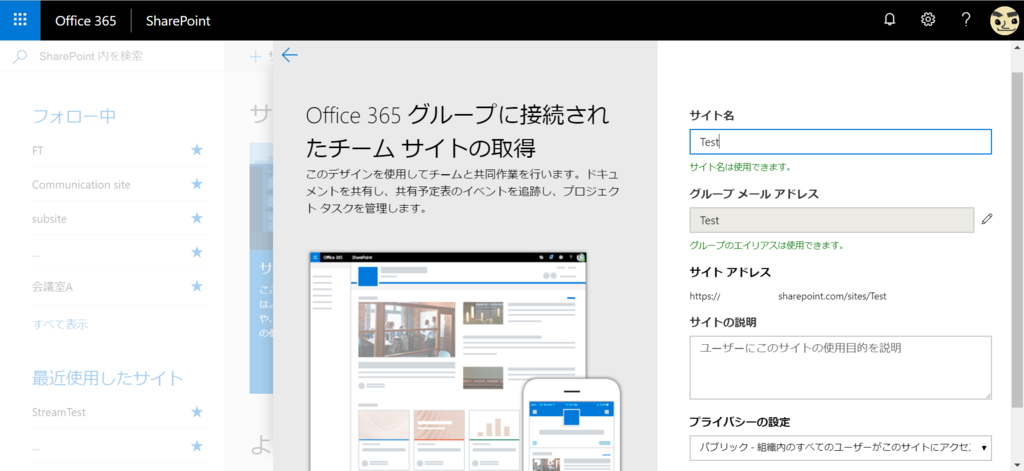Open the Communication site link
This screenshot has height=471, width=1024.
(x=81, y=184)
